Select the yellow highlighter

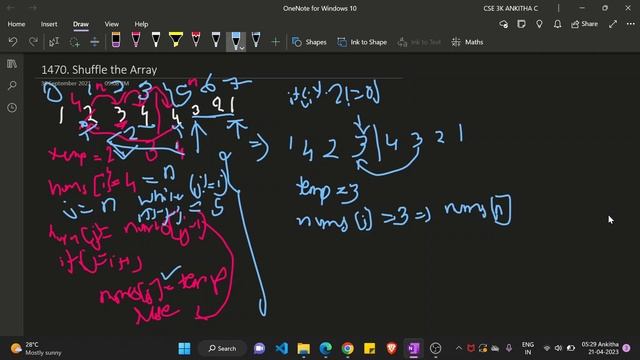point(176,40)
